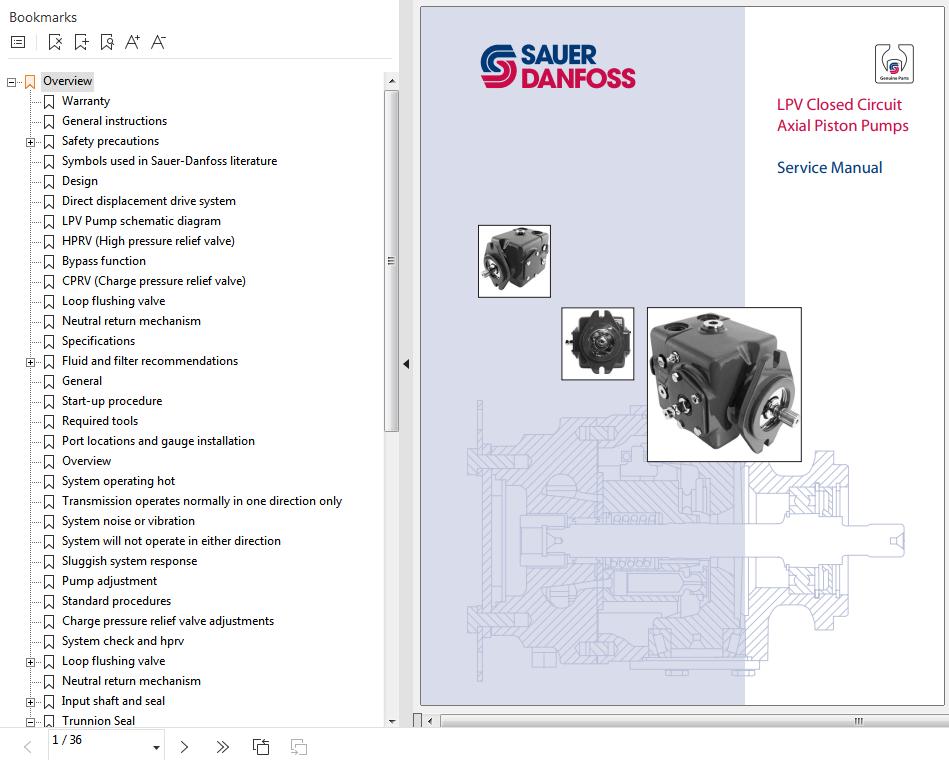949x760 pixels.
Task: Go to Pump adjustment bookmark
Action: point(109,581)
